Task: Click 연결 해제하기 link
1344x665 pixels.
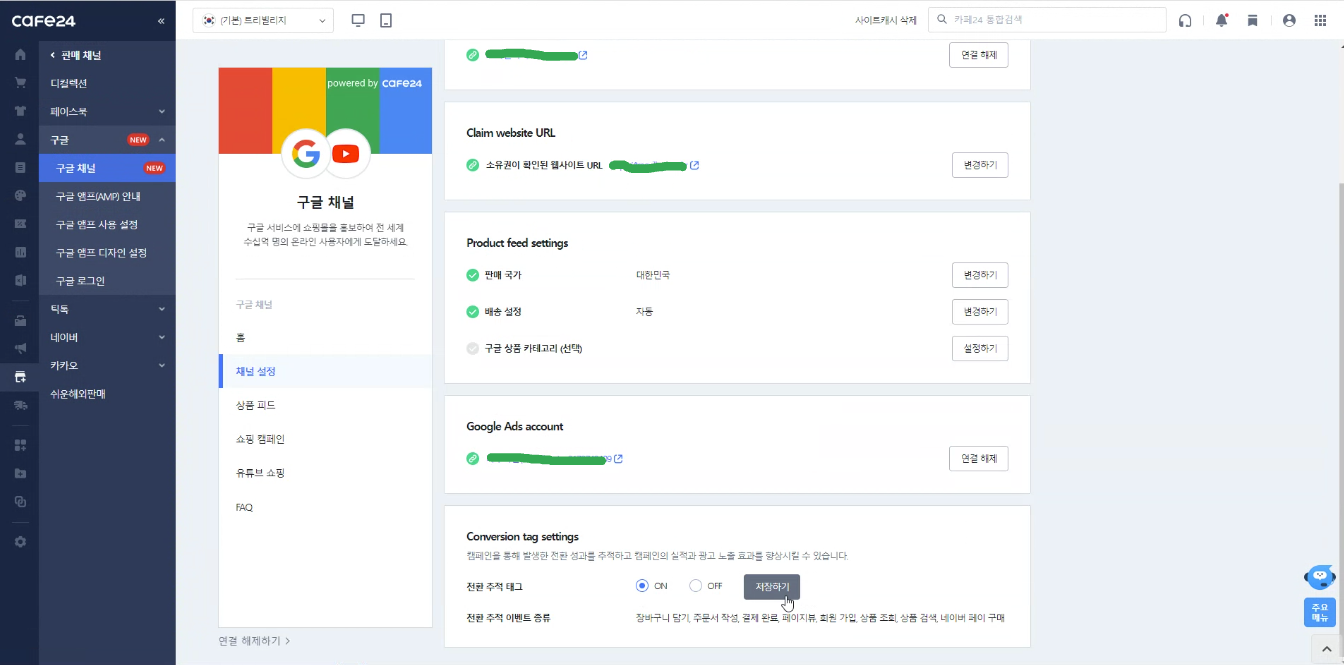Action: coord(254,640)
